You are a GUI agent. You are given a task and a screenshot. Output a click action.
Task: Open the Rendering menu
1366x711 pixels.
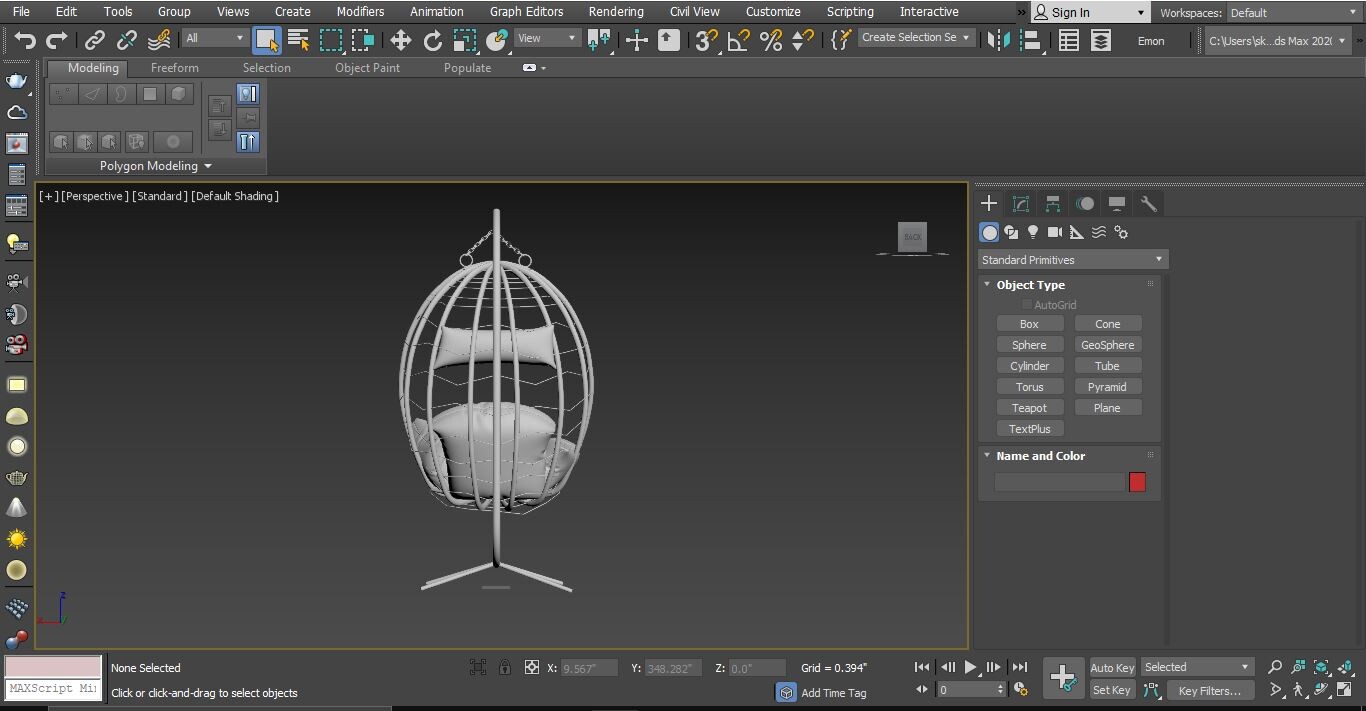click(x=615, y=11)
